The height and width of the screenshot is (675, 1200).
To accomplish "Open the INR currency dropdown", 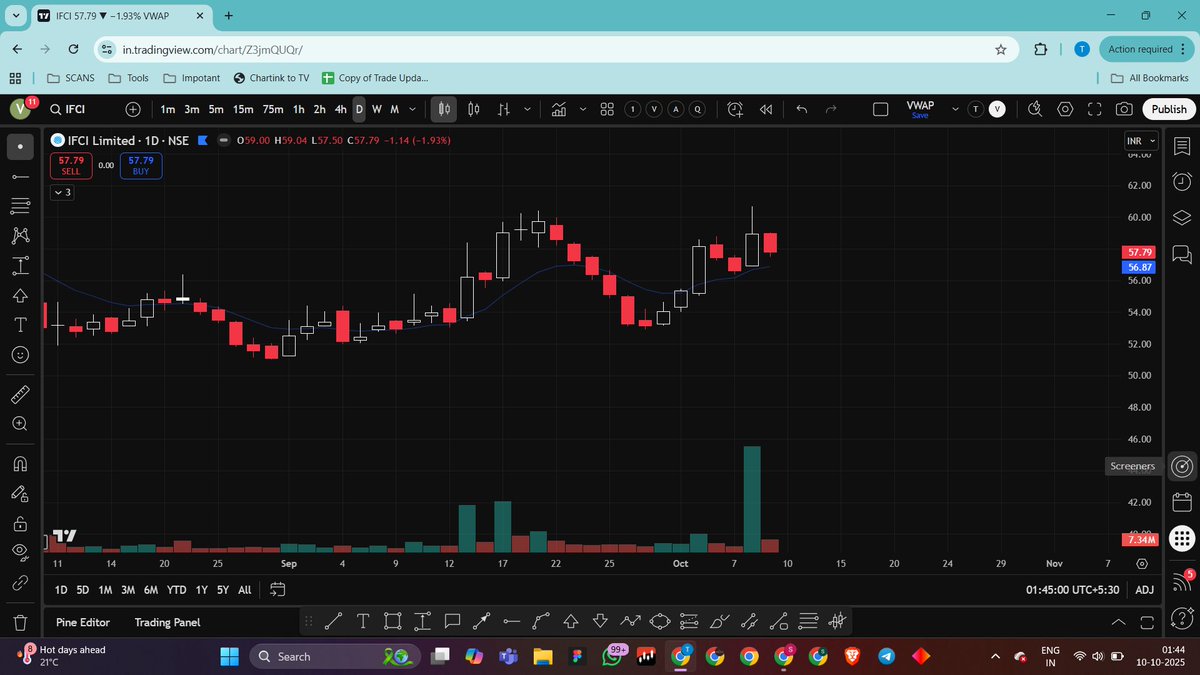I will (1140, 141).
